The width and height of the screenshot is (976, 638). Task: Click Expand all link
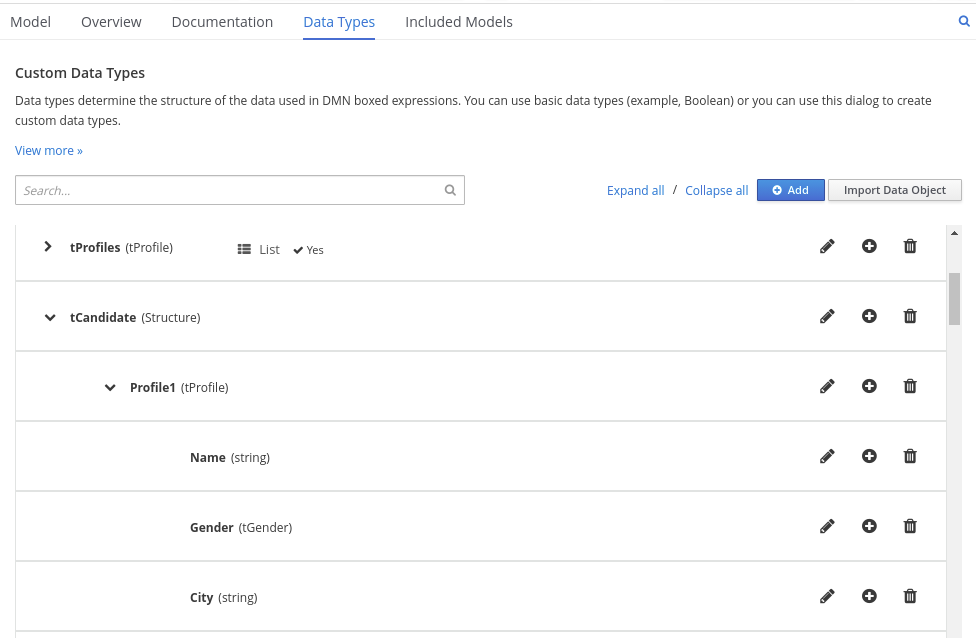click(x=636, y=190)
